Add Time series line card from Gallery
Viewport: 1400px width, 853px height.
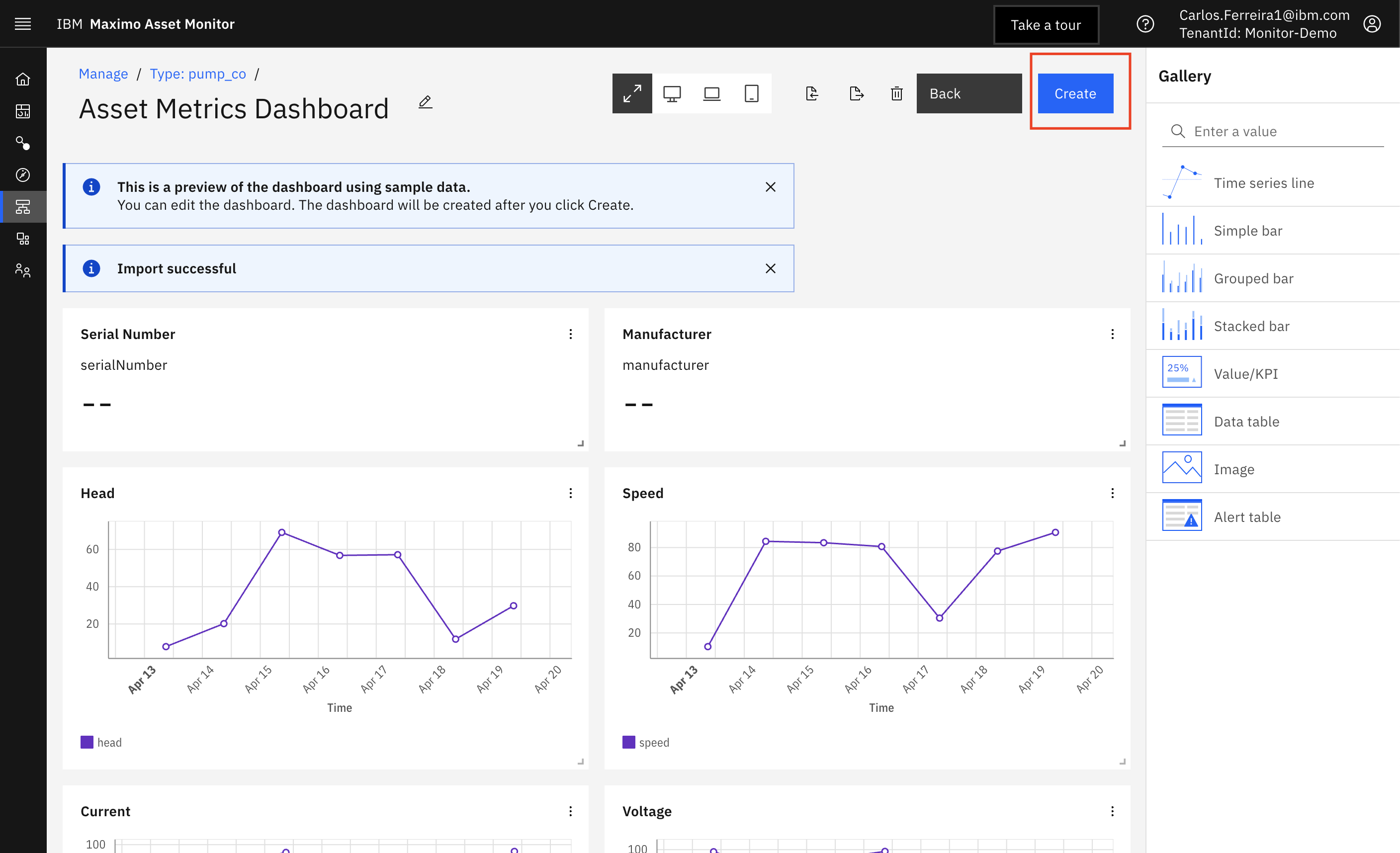click(1273, 183)
